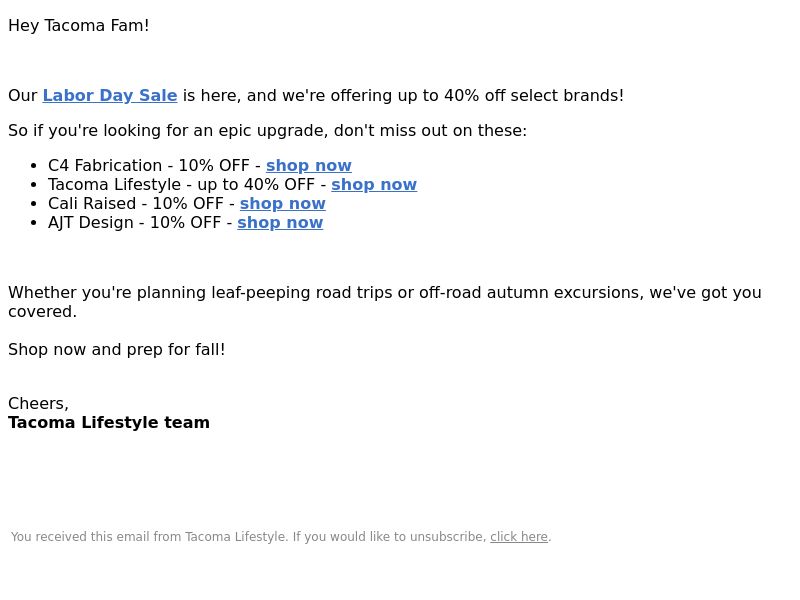Open the Labor Day Sale link
Image resolution: width=800 pixels, height=600 pixels.
(110, 95)
